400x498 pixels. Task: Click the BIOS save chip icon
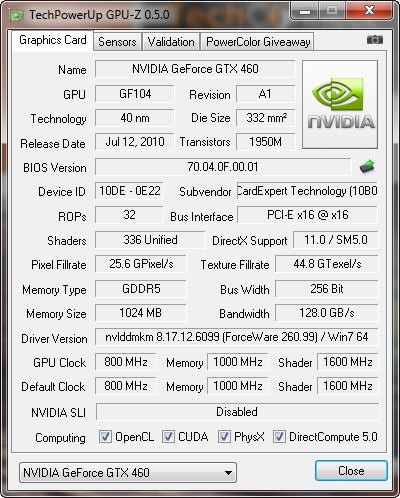coord(367,166)
